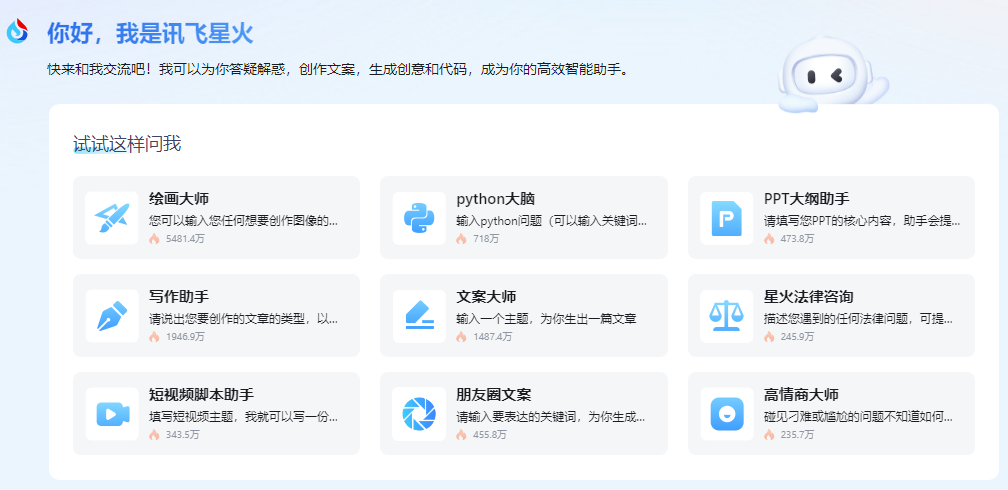
Task: Click the 718万 usage count
Action: (486, 239)
